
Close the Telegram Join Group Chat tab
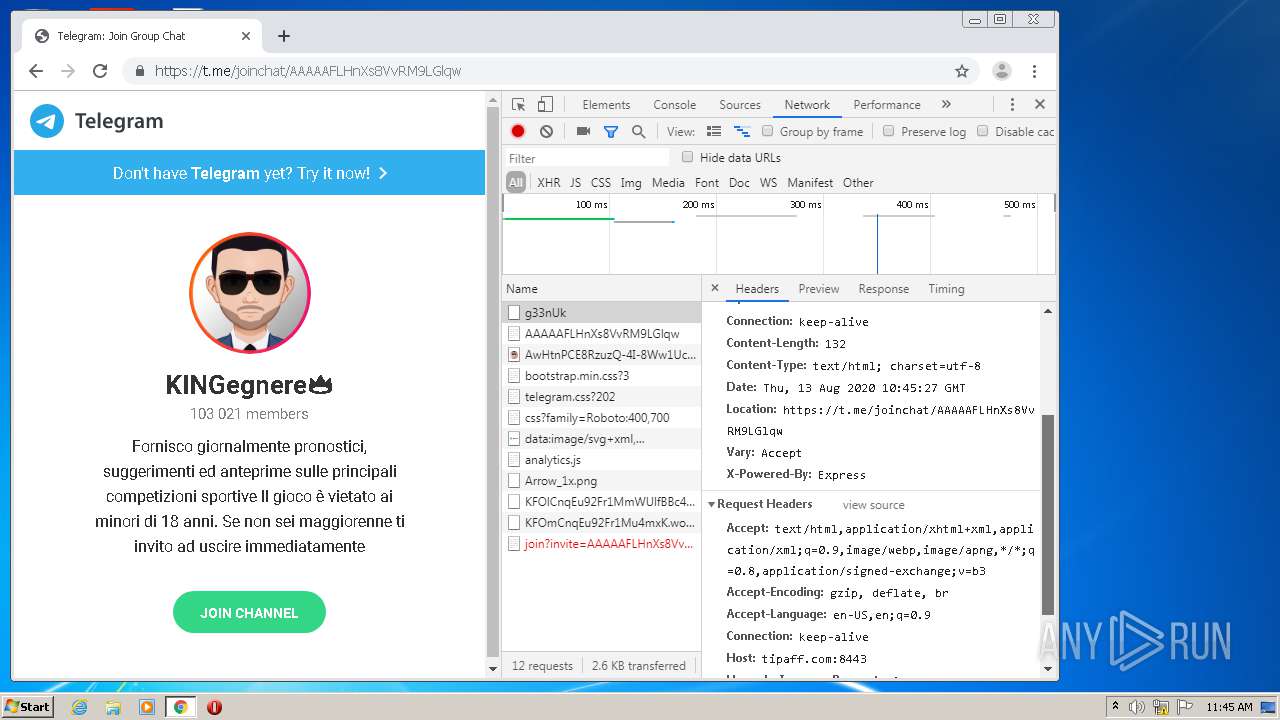pos(246,36)
